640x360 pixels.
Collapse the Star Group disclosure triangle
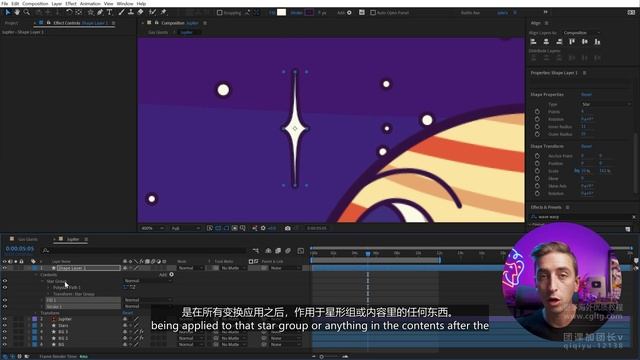point(42,281)
